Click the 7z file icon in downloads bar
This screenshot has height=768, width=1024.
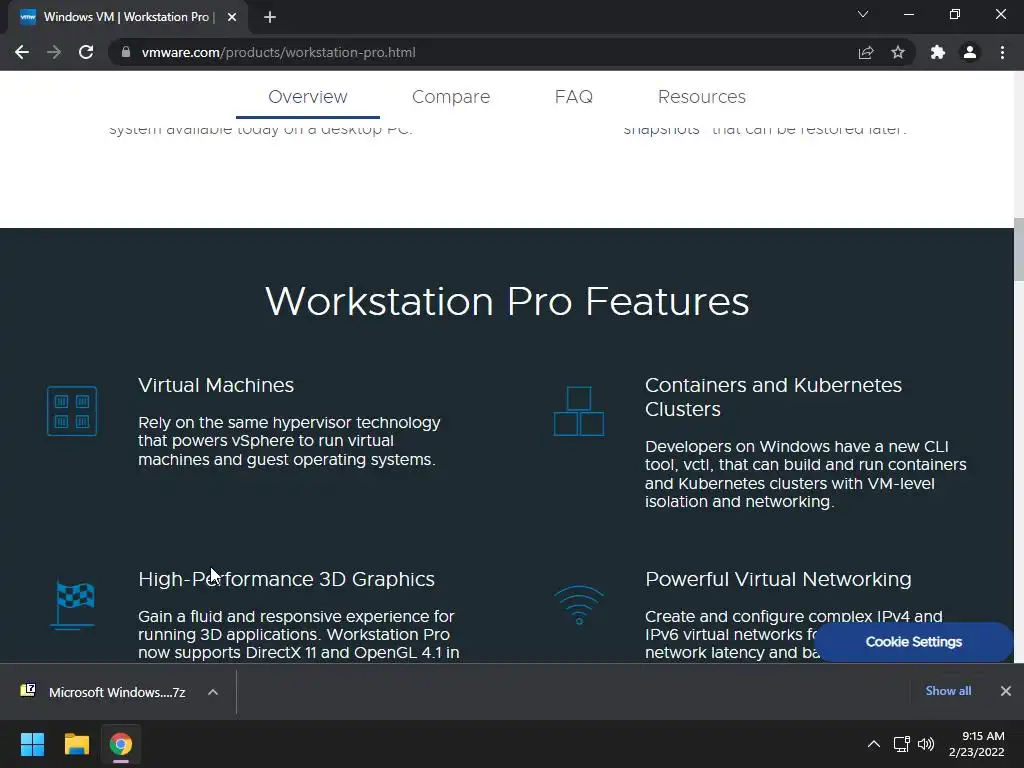[28, 691]
